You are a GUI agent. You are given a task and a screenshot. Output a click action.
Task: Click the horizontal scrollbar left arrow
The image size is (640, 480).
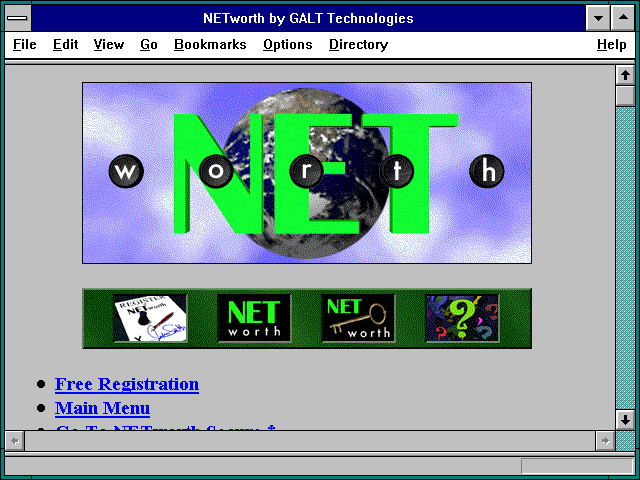(15, 441)
